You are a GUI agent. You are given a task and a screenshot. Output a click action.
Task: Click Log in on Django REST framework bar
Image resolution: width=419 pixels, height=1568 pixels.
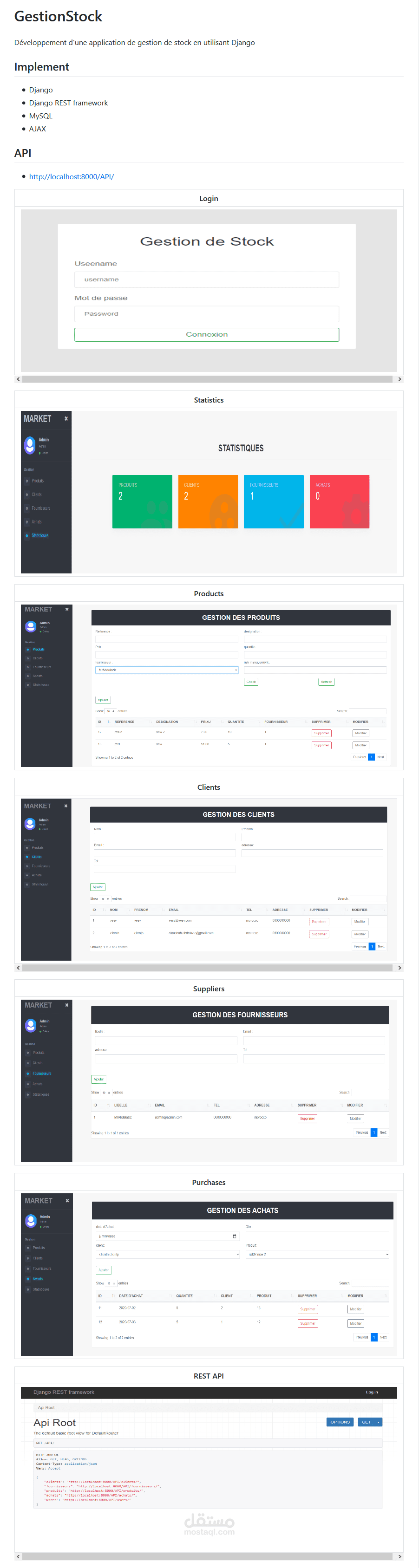(x=372, y=1392)
